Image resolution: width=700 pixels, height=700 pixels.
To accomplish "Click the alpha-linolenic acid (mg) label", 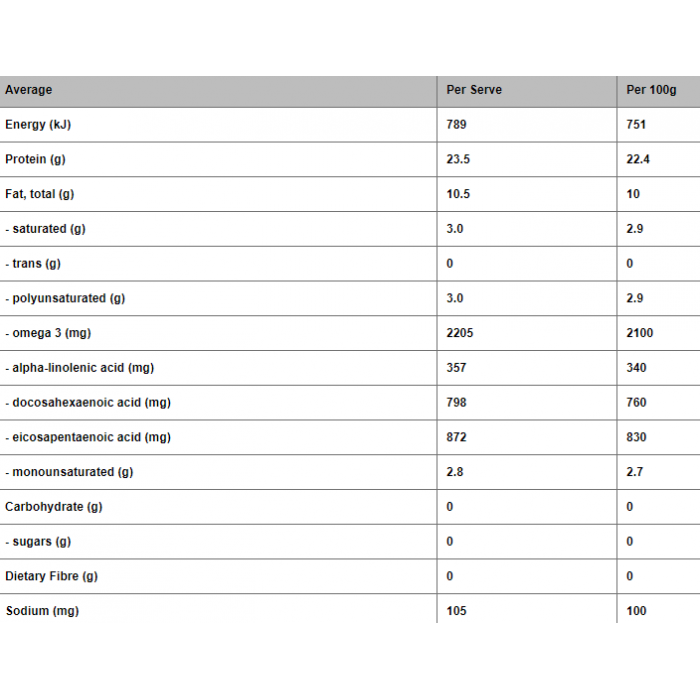I will pyautogui.click(x=79, y=368).
